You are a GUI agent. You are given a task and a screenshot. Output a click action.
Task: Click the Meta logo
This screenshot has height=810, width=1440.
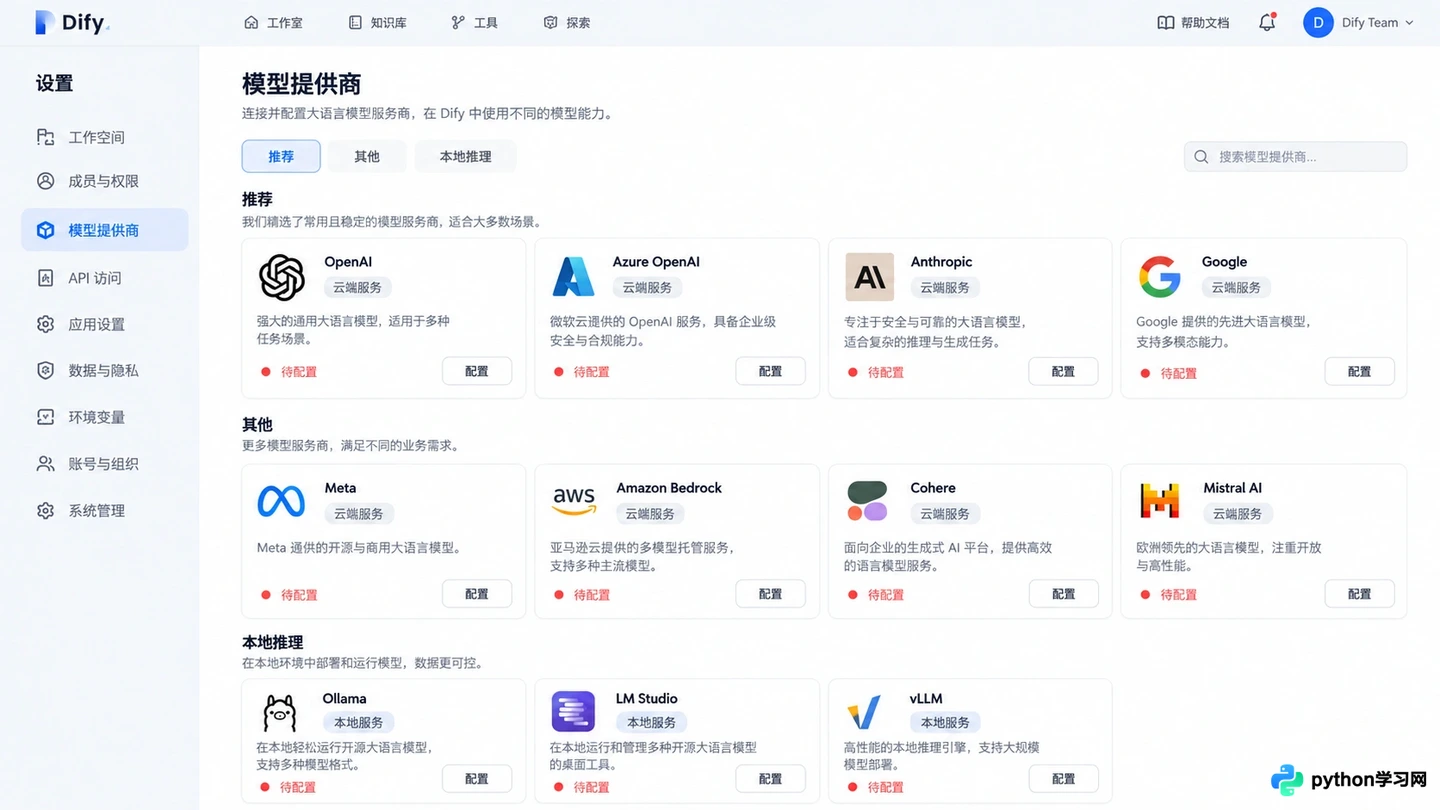tap(281, 501)
